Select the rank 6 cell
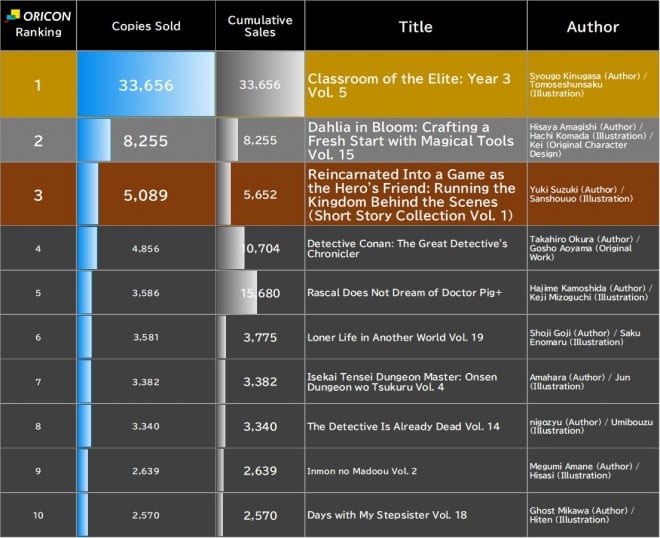This screenshot has height=538, width=660. click(38, 337)
